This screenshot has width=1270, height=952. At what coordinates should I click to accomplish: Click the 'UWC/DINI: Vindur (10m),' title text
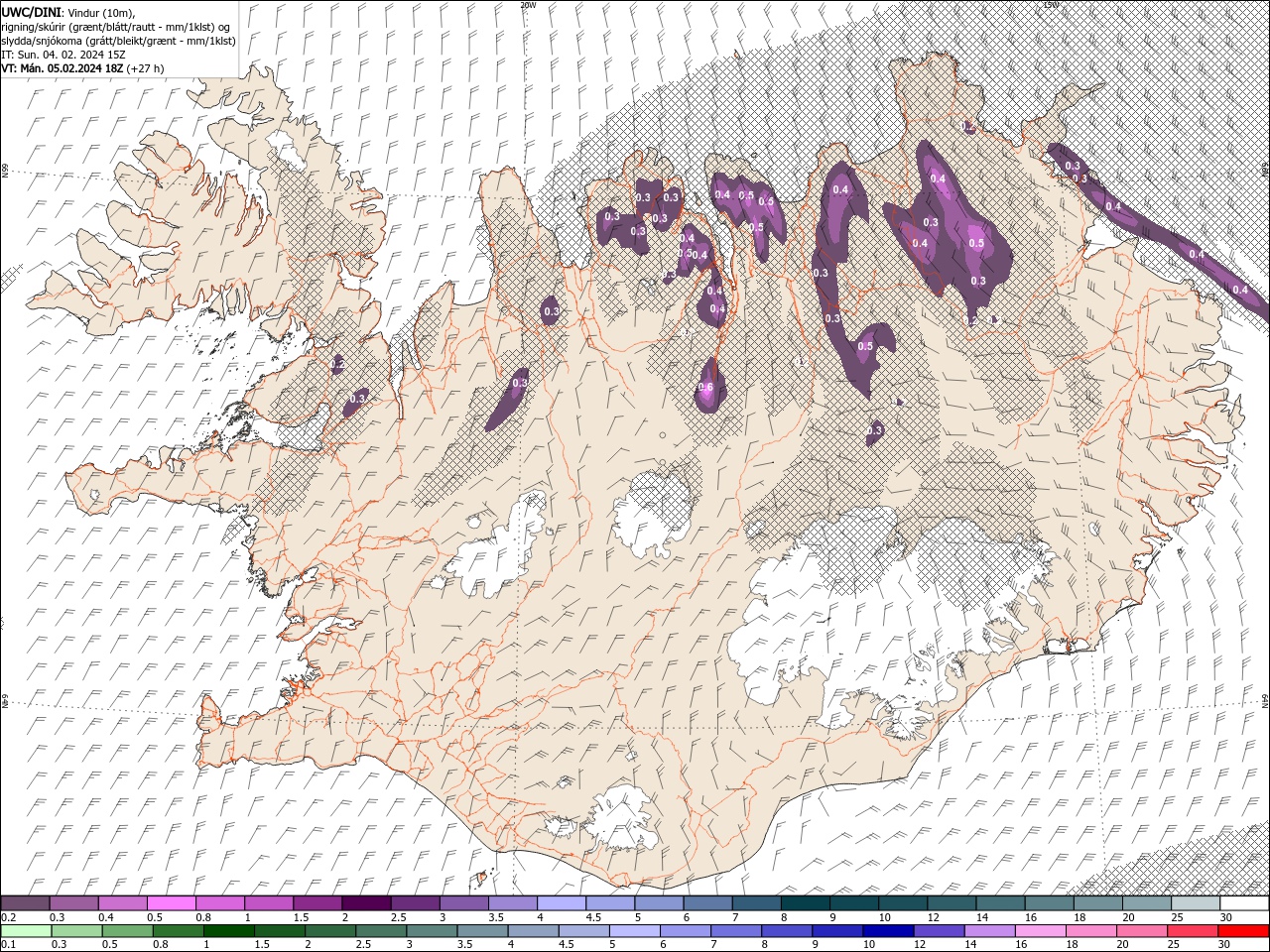coord(68,12)
